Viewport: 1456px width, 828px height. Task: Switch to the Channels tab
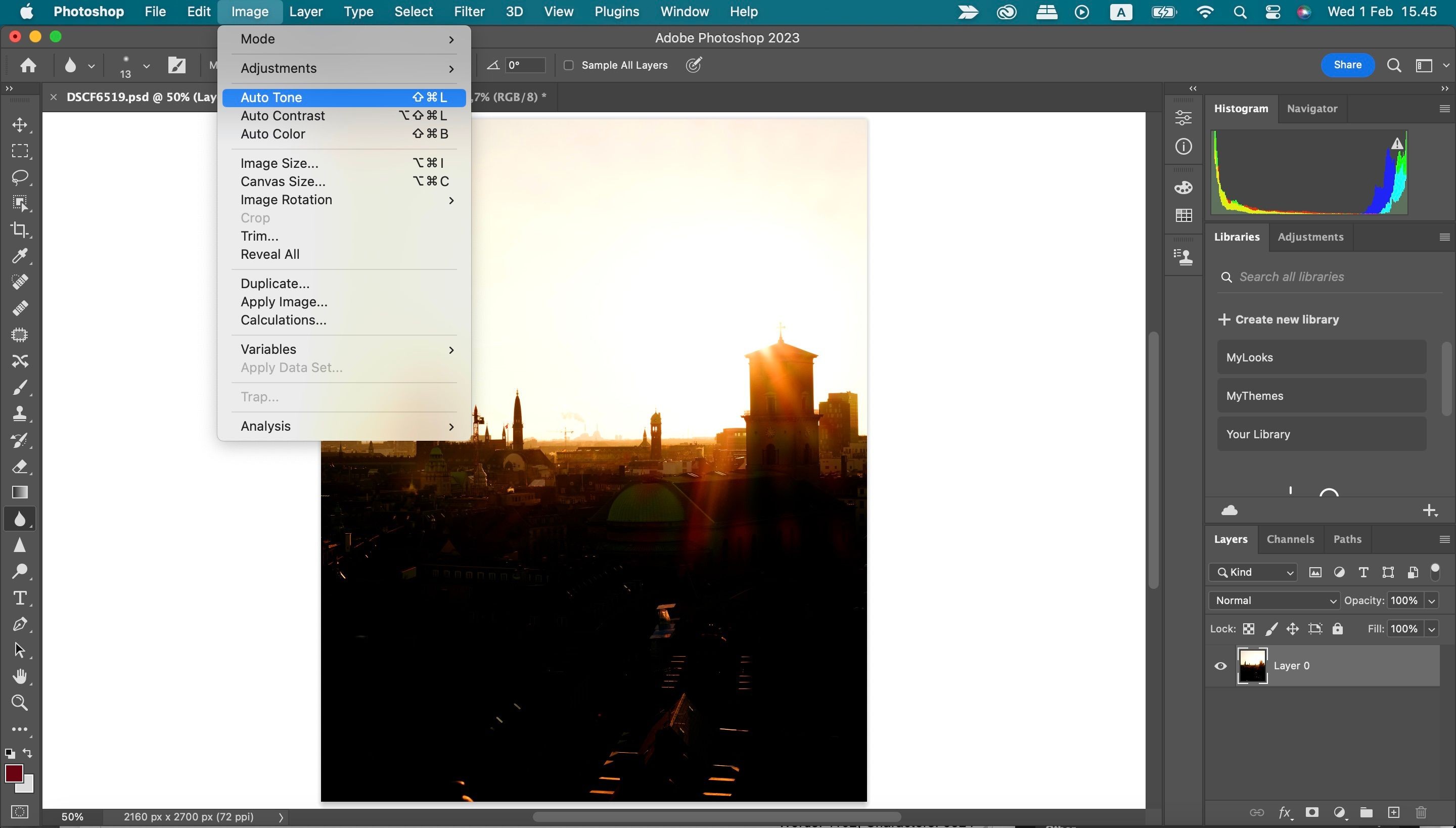pos(1290,539)
